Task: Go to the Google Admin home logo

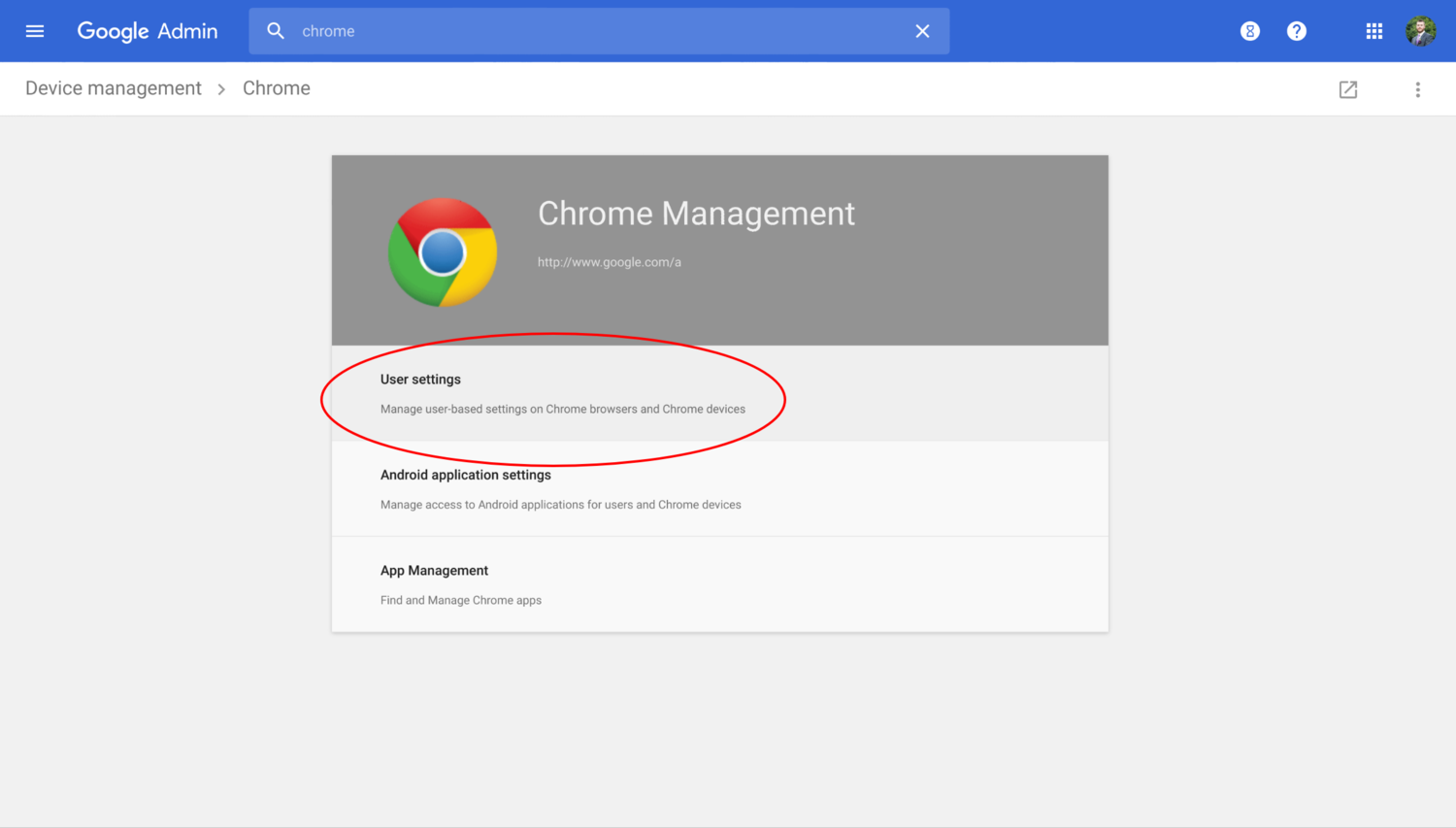Action: (148, 31)
